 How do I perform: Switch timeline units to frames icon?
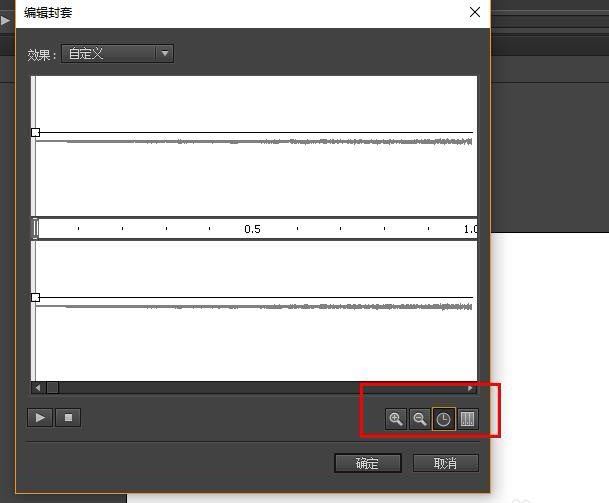tap(468, 419)
